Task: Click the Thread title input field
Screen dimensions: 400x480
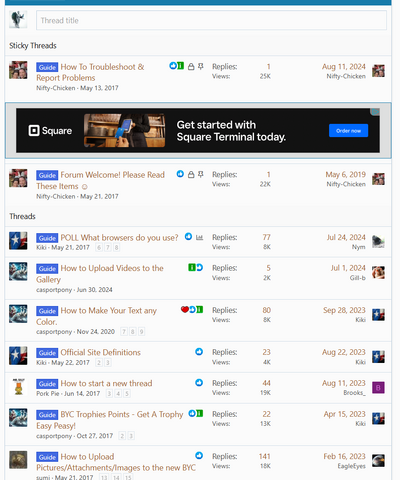Action: (x=211, y=20)
